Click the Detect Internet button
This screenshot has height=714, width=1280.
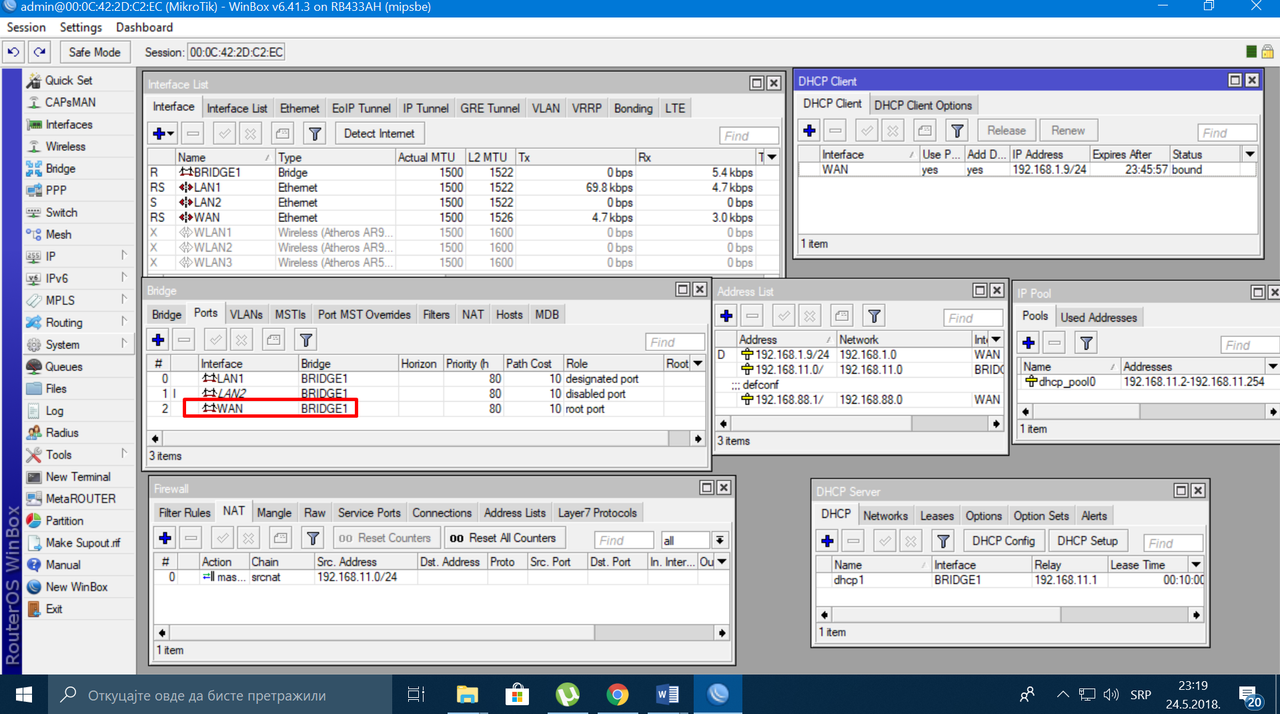click(379, 133)
